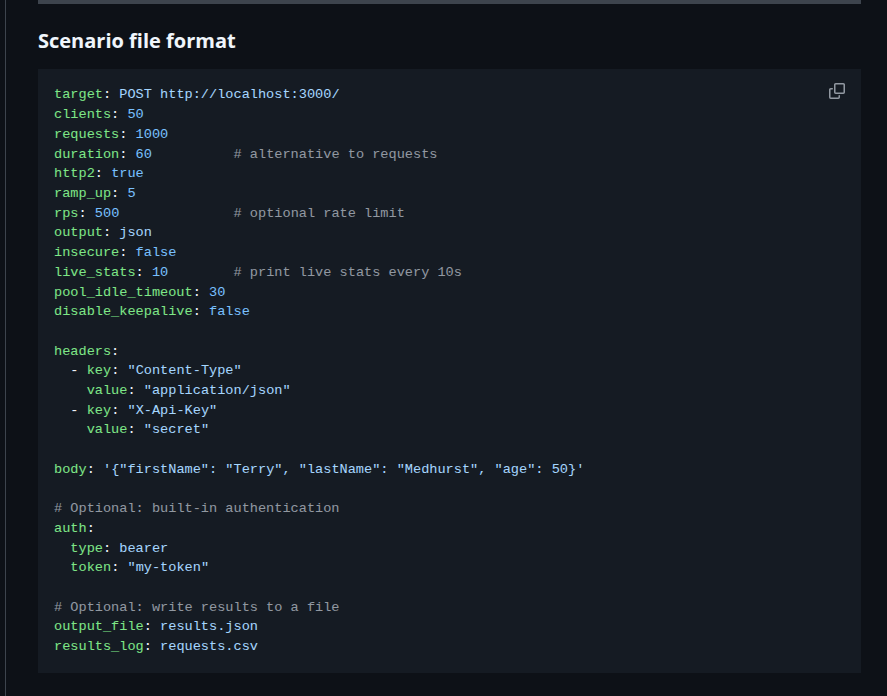Image resolution: width=887 pixels, height=696 pixels.
Task: Click the 'headers:' key line
Action: click(87, 351)
